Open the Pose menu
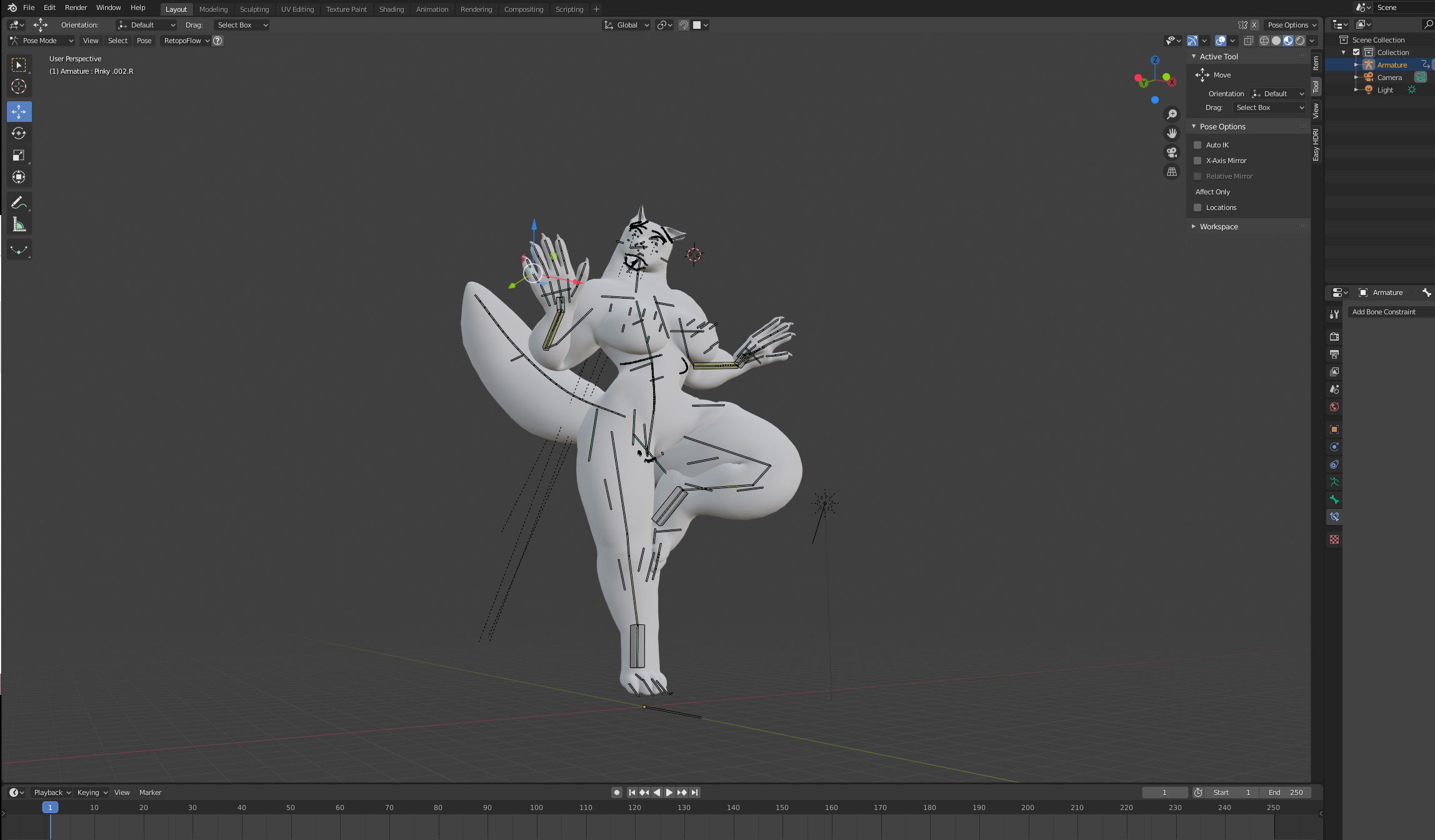This screenshot has width=1435, height=840. pyautogui.click(x=144, y=41)
